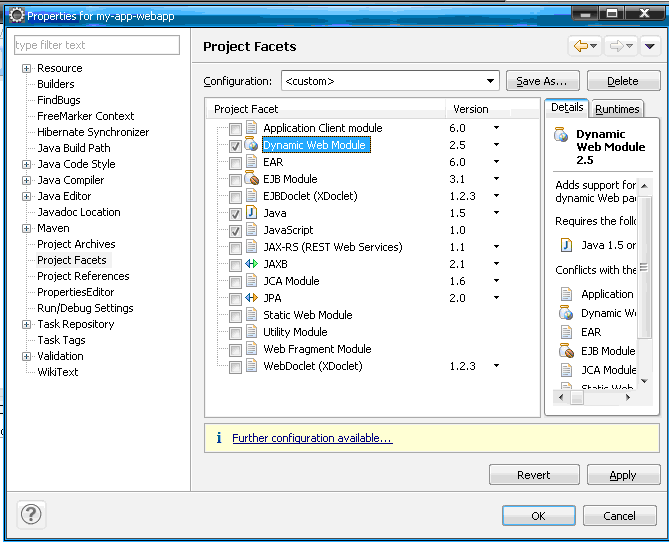Click the Web Fragment Module facet icon
The image size is (669, 542).
(x=251, y=348)
